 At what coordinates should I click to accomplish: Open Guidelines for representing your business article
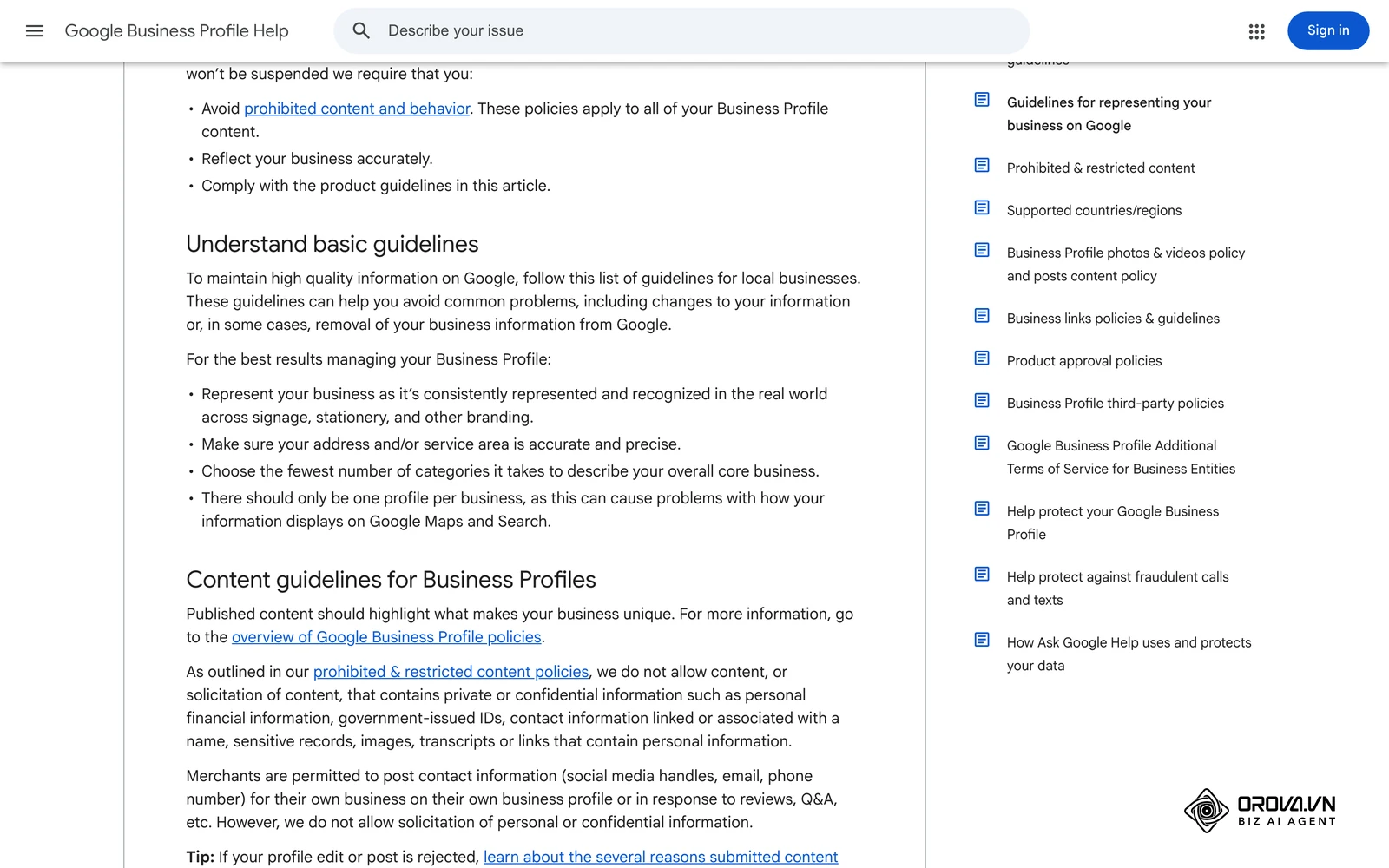tap(1109, 114)
